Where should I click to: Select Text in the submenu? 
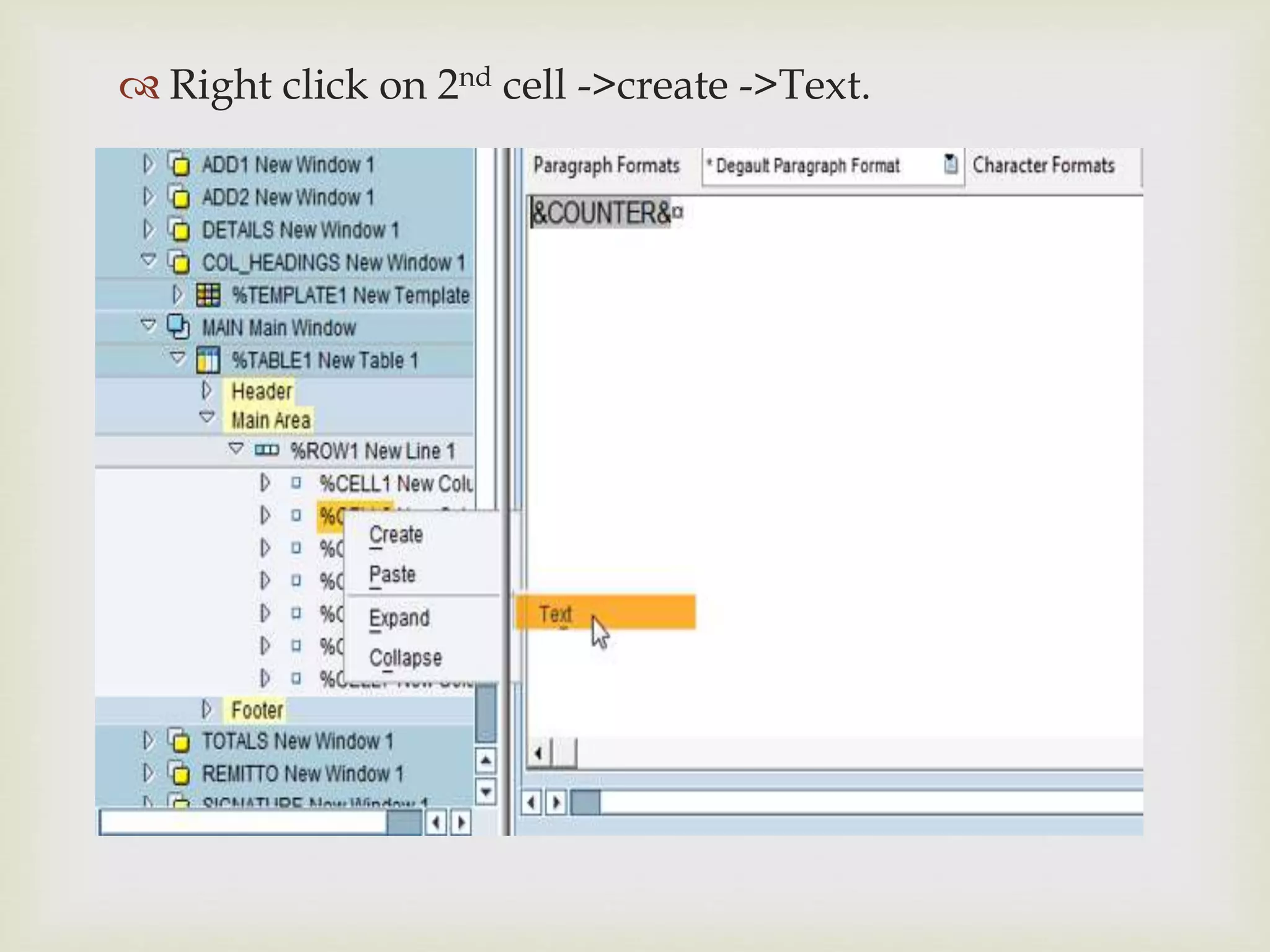[556, 614]
